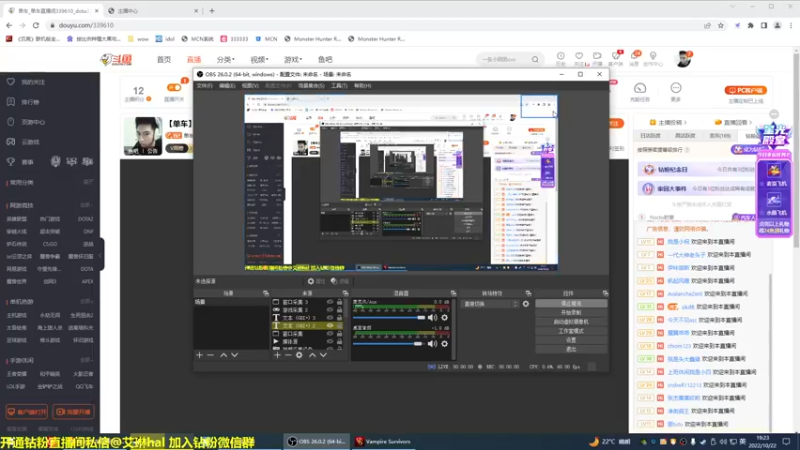Image resolution: width=800 pixels, height=450 pixels.
Task: Toggle lock on 游戏采集 2 source
Action: point(339,310)
